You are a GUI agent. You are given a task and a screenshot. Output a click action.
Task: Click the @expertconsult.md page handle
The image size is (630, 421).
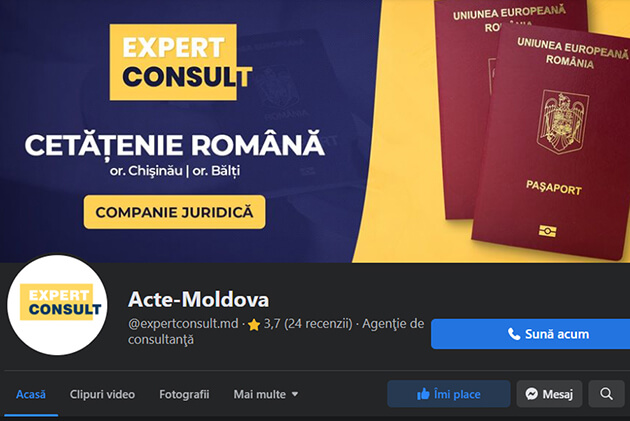(x=183, y=324)
